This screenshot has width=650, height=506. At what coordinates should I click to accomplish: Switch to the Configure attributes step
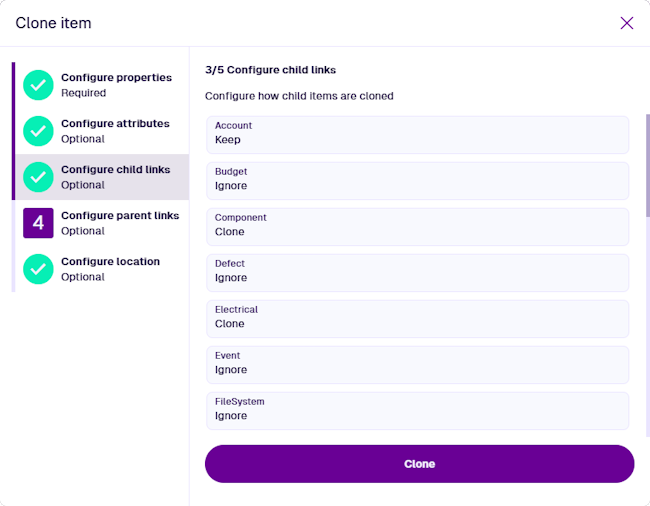click(115, 131)
